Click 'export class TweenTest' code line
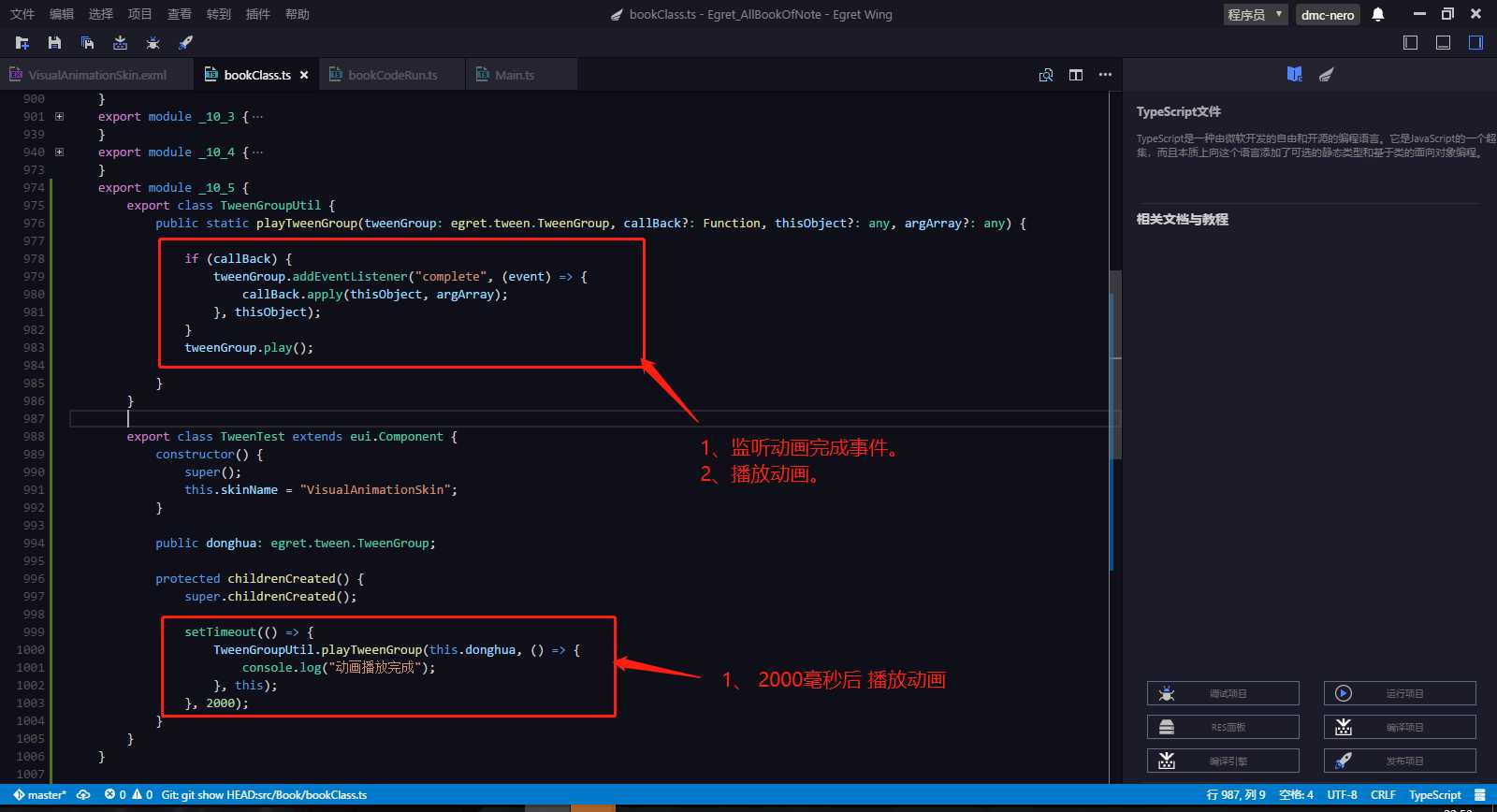The image size is (1497, 812). 292,437
